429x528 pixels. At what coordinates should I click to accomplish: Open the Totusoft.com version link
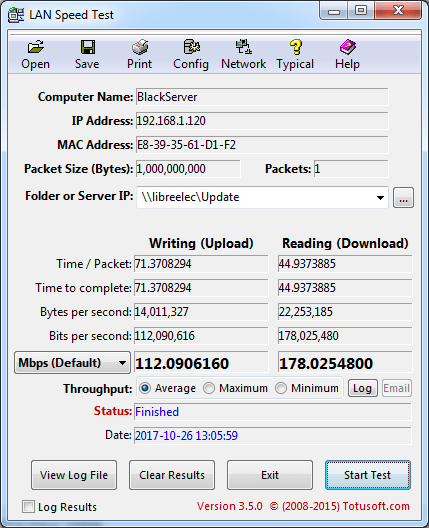point(303,506)
